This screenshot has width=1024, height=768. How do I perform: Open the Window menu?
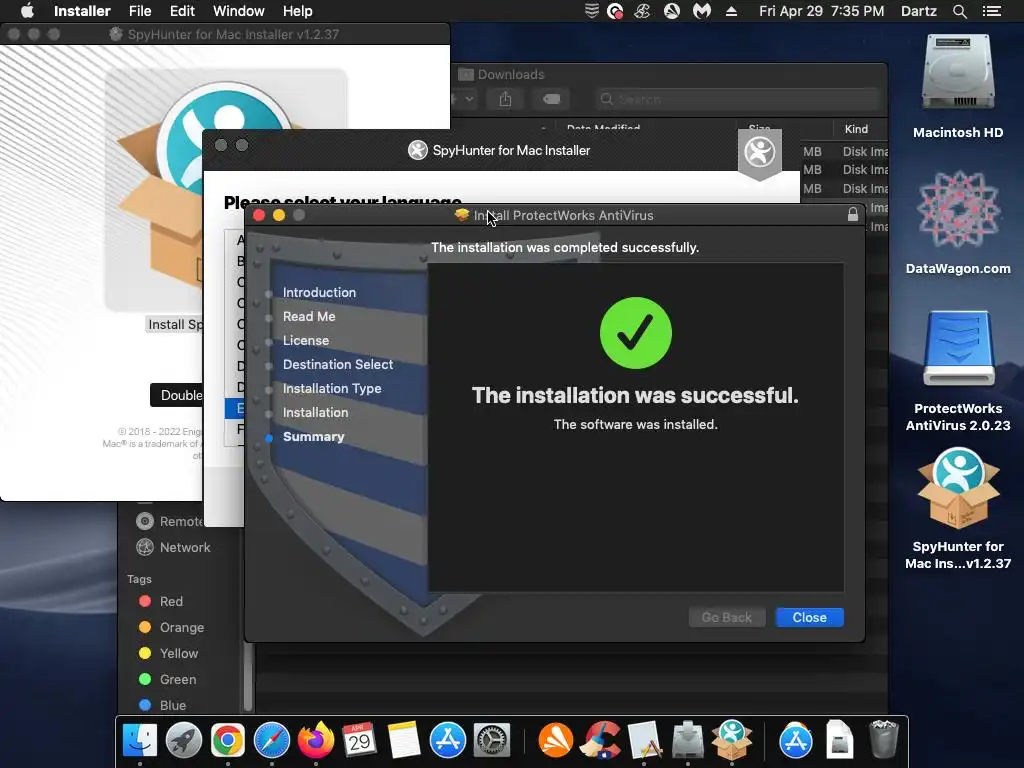(238, 11)
